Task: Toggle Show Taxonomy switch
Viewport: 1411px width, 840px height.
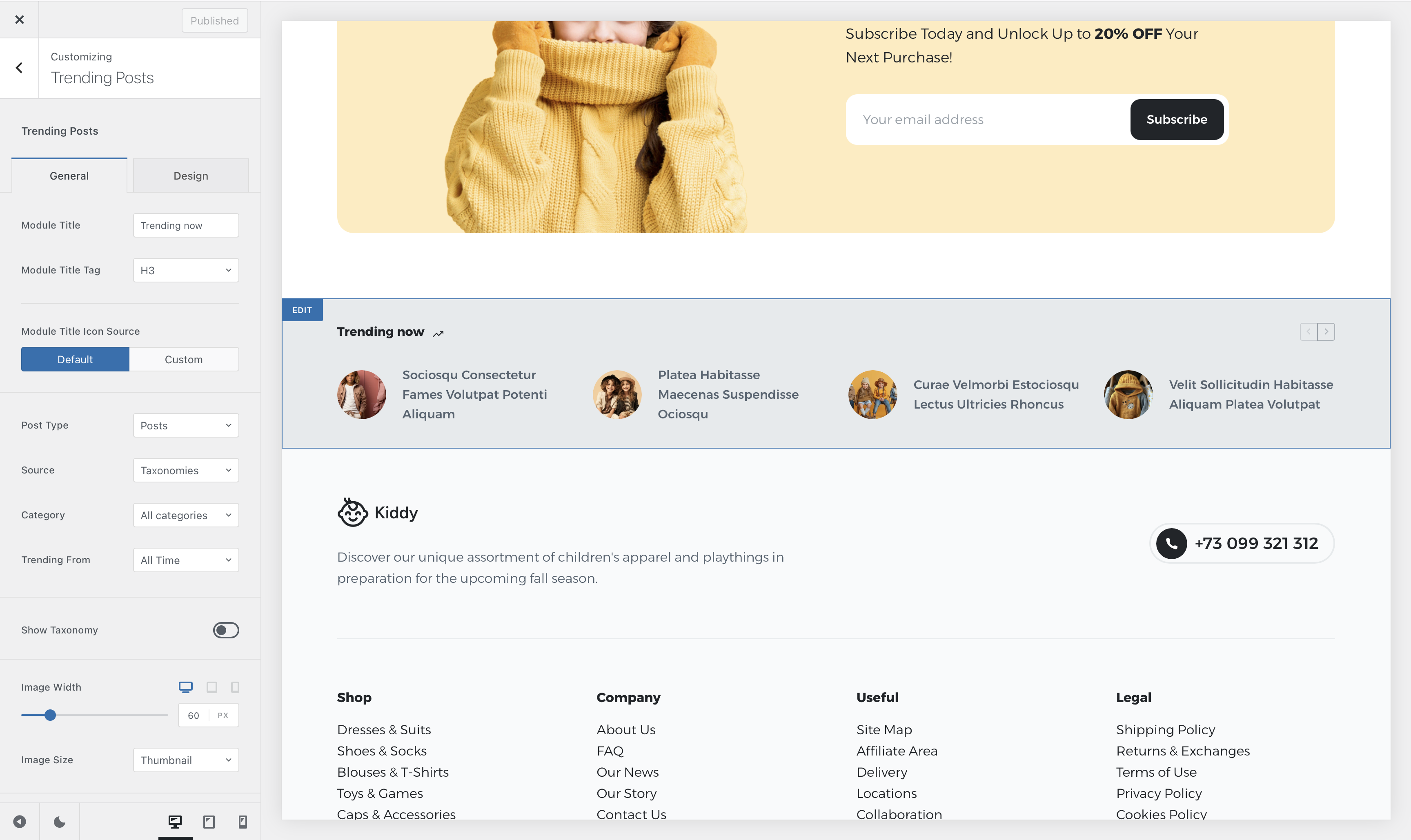Action: coord(226,630)
